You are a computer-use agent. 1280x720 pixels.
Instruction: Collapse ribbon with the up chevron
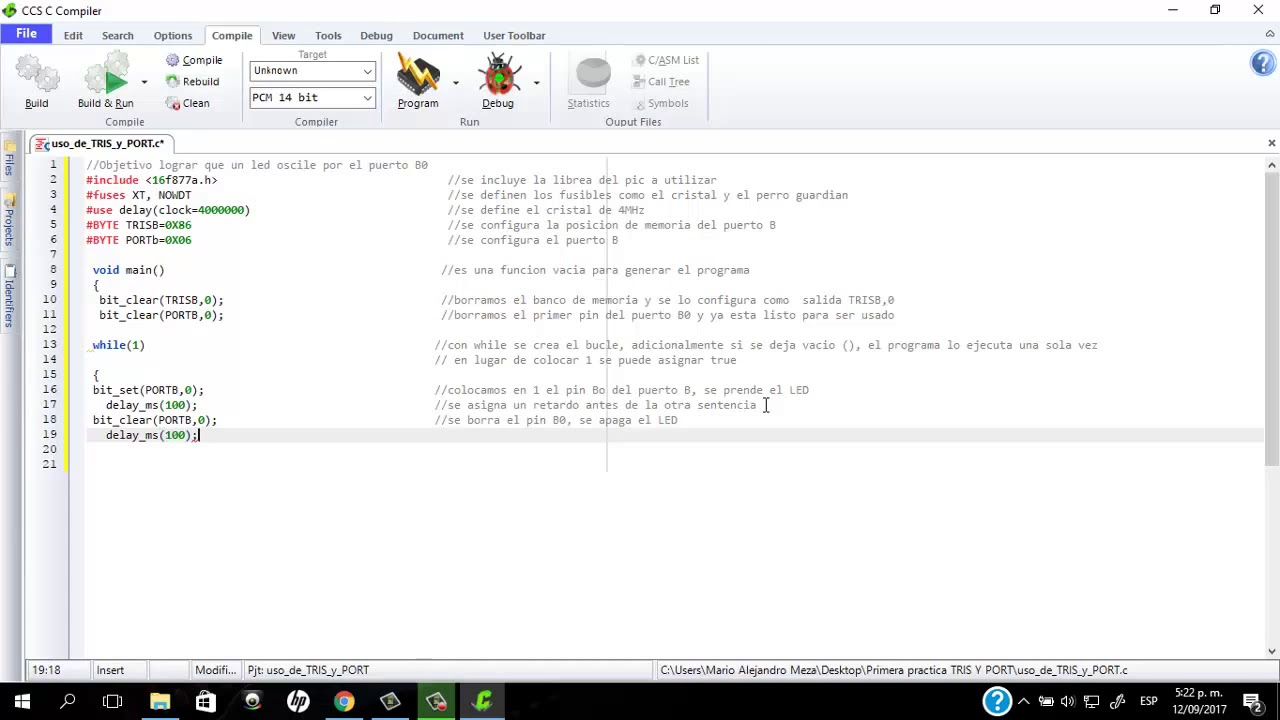[x=1270, y=34]
